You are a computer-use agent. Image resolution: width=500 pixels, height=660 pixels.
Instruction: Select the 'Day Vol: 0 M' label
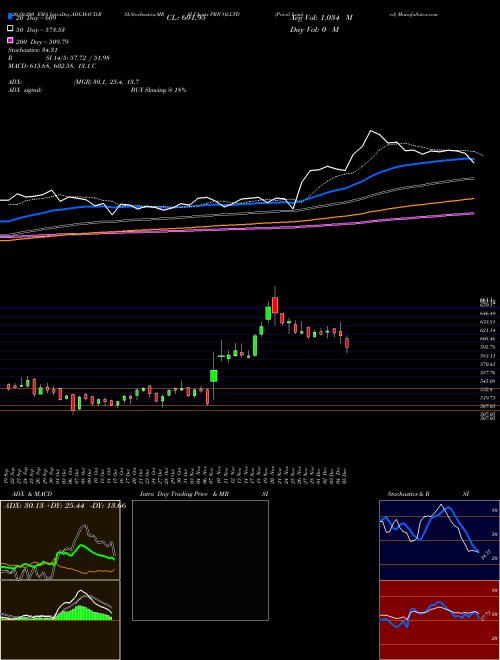click(314, 29)
